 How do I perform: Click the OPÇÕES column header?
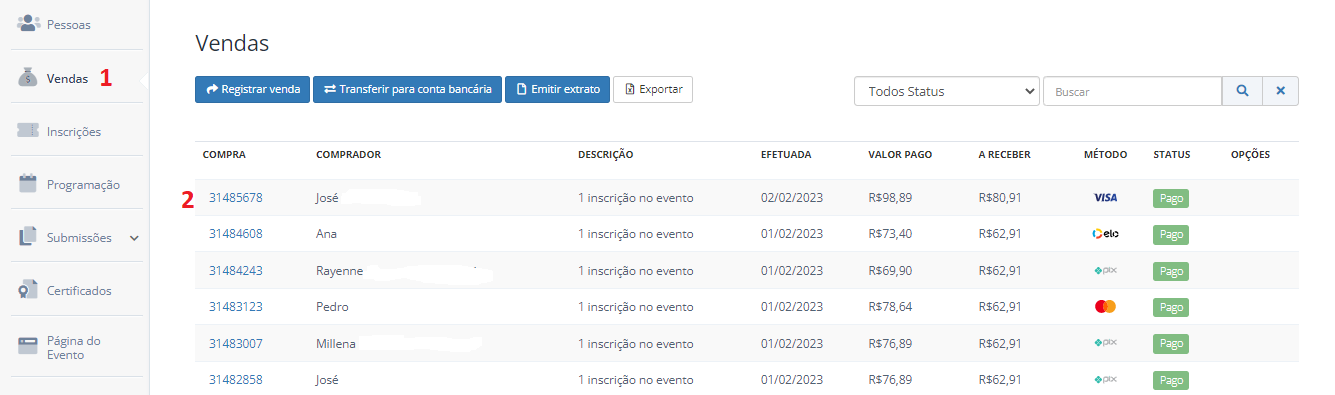(1250, 155)
